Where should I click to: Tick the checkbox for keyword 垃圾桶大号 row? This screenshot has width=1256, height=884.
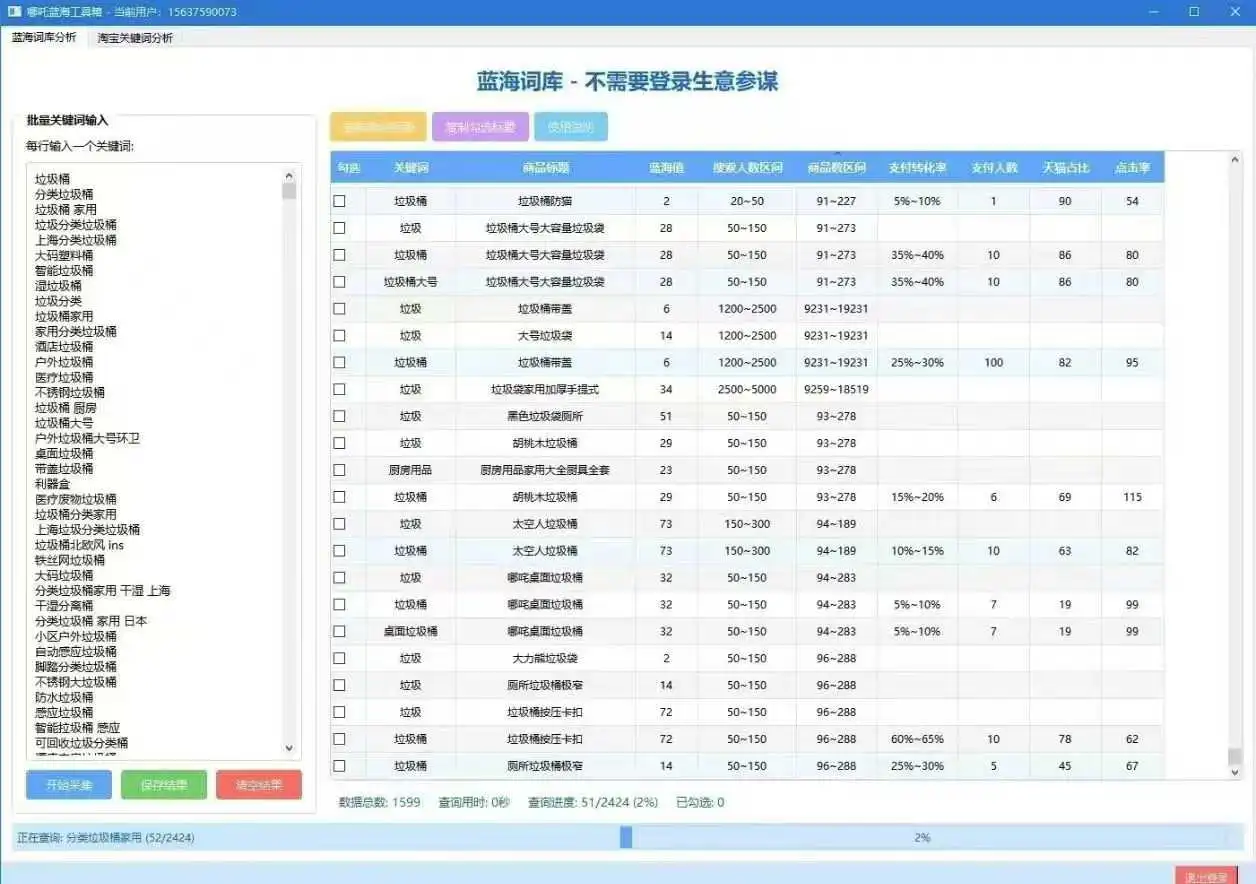tap(339, 282)
